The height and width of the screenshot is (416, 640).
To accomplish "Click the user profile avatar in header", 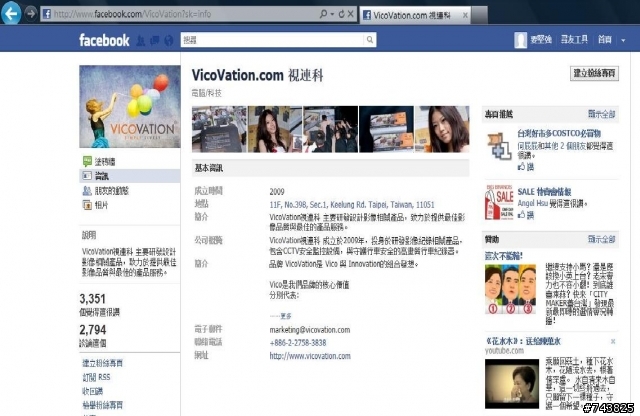I will pos(520,40).
